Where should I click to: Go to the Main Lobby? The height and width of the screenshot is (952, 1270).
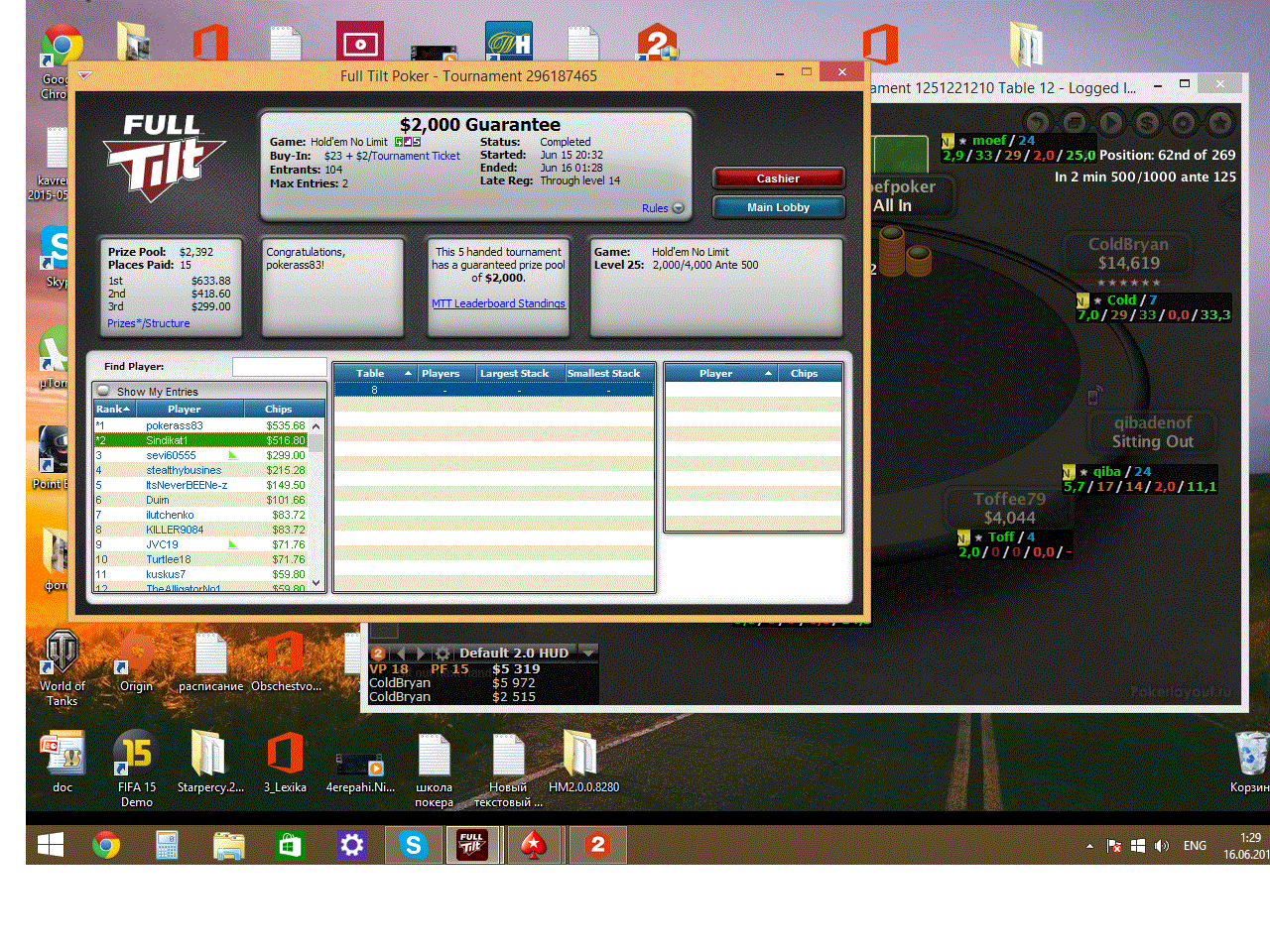pos(778,207)
